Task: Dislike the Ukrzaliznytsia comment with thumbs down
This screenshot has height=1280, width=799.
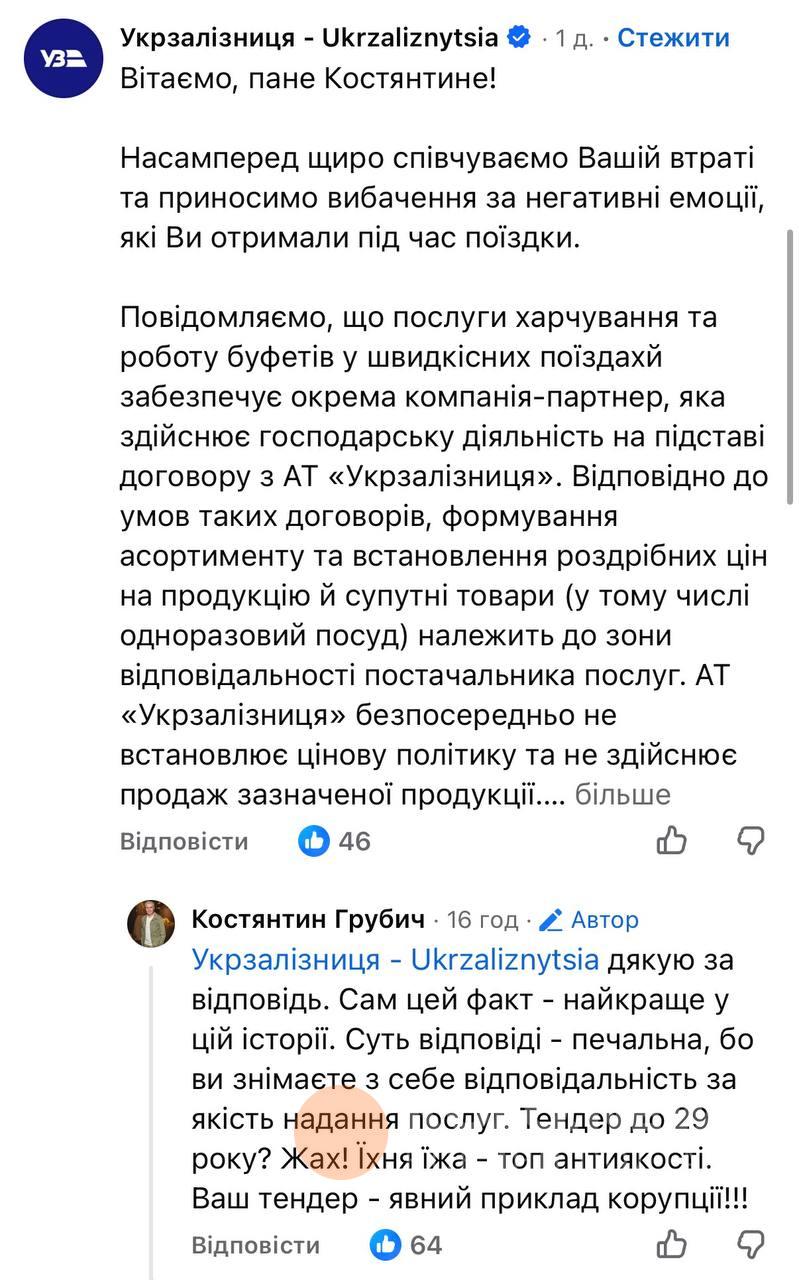Action: (751, 840)
